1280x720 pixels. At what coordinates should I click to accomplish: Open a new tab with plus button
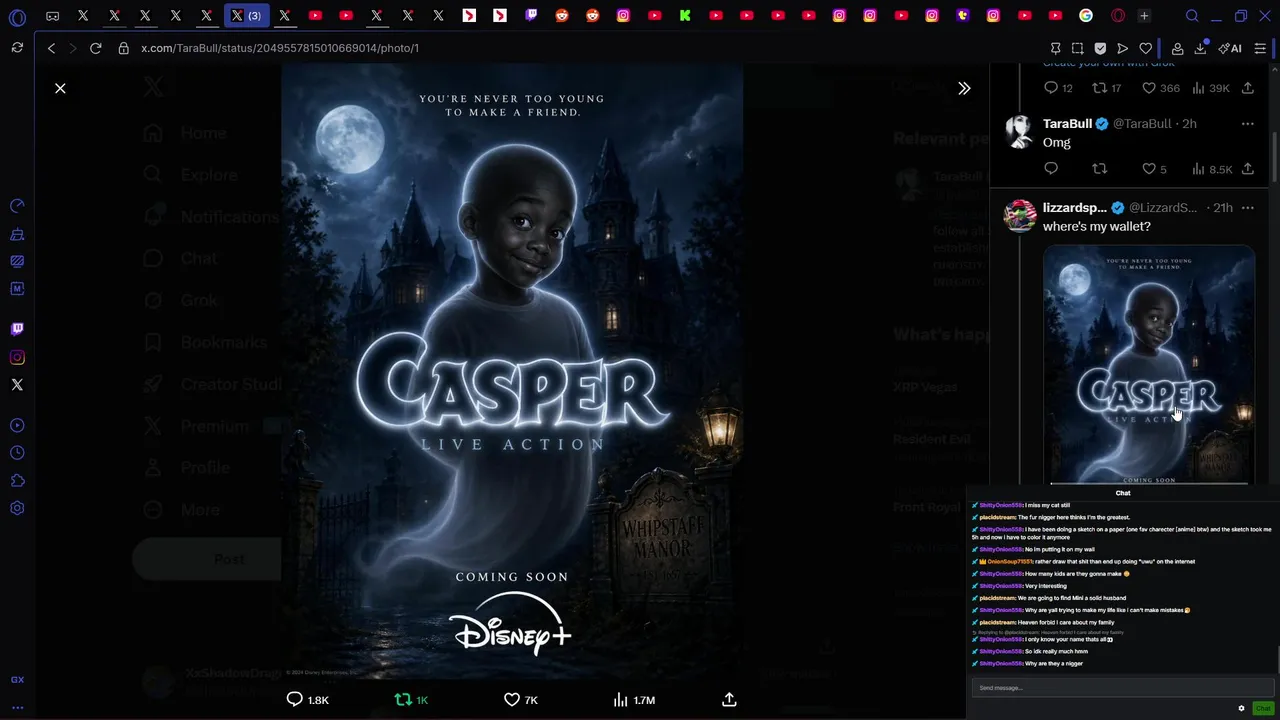click(x=1144, y=16)
